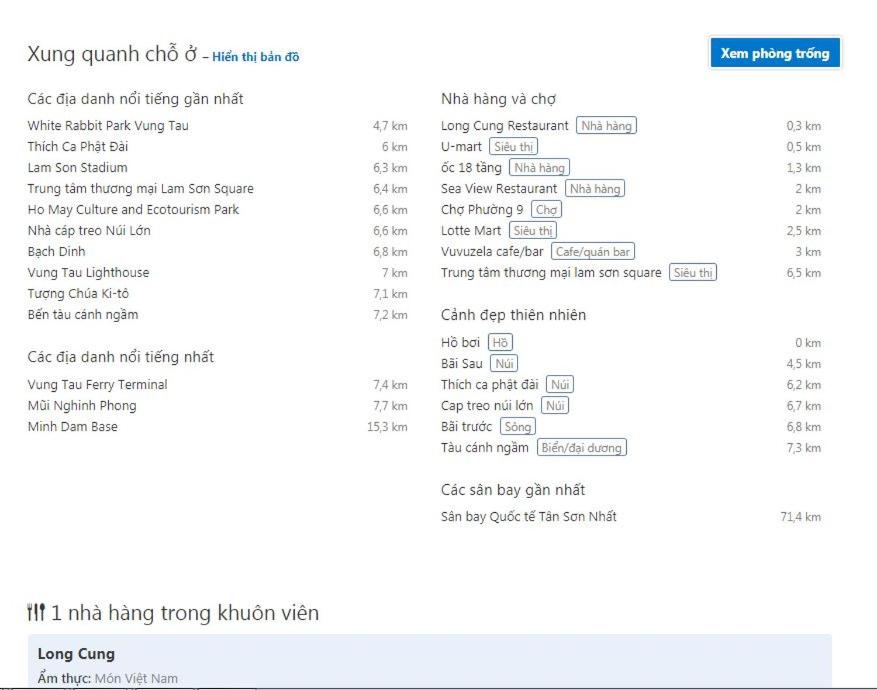Select the Lotte Mart entry
Screen dimensions: 877x690
471,231
